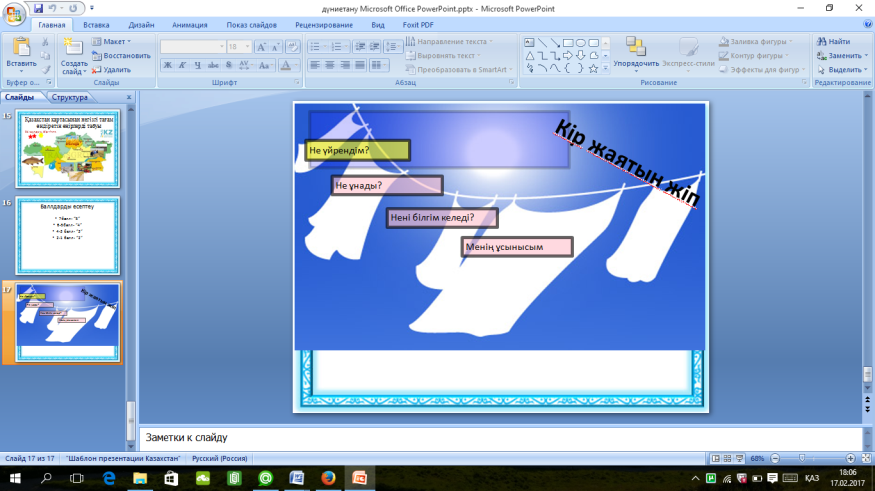
Task: Click Русский (Россия) language in status bar
Action: 220,459
